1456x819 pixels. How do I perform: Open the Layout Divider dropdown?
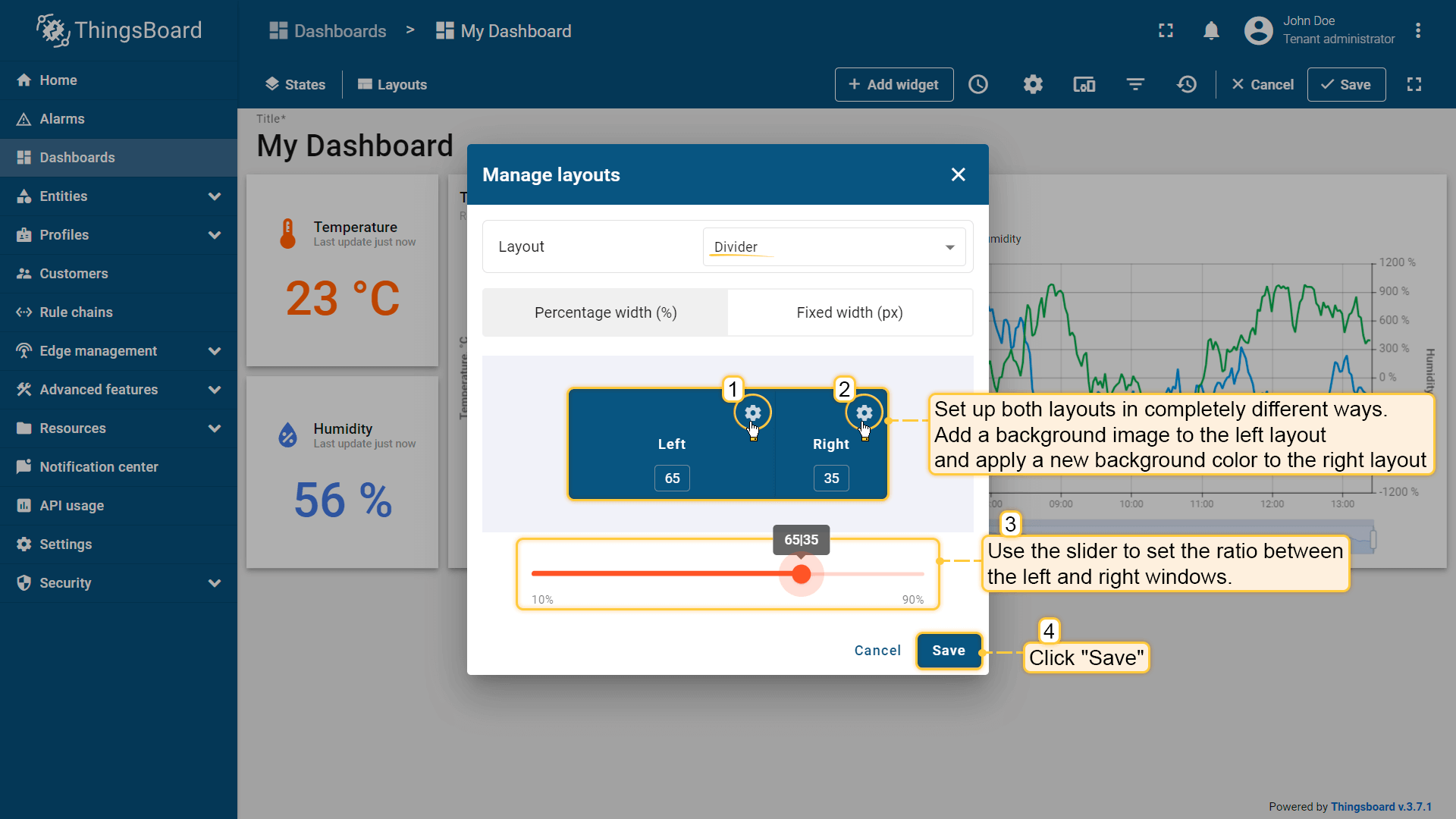pos(833,247)
